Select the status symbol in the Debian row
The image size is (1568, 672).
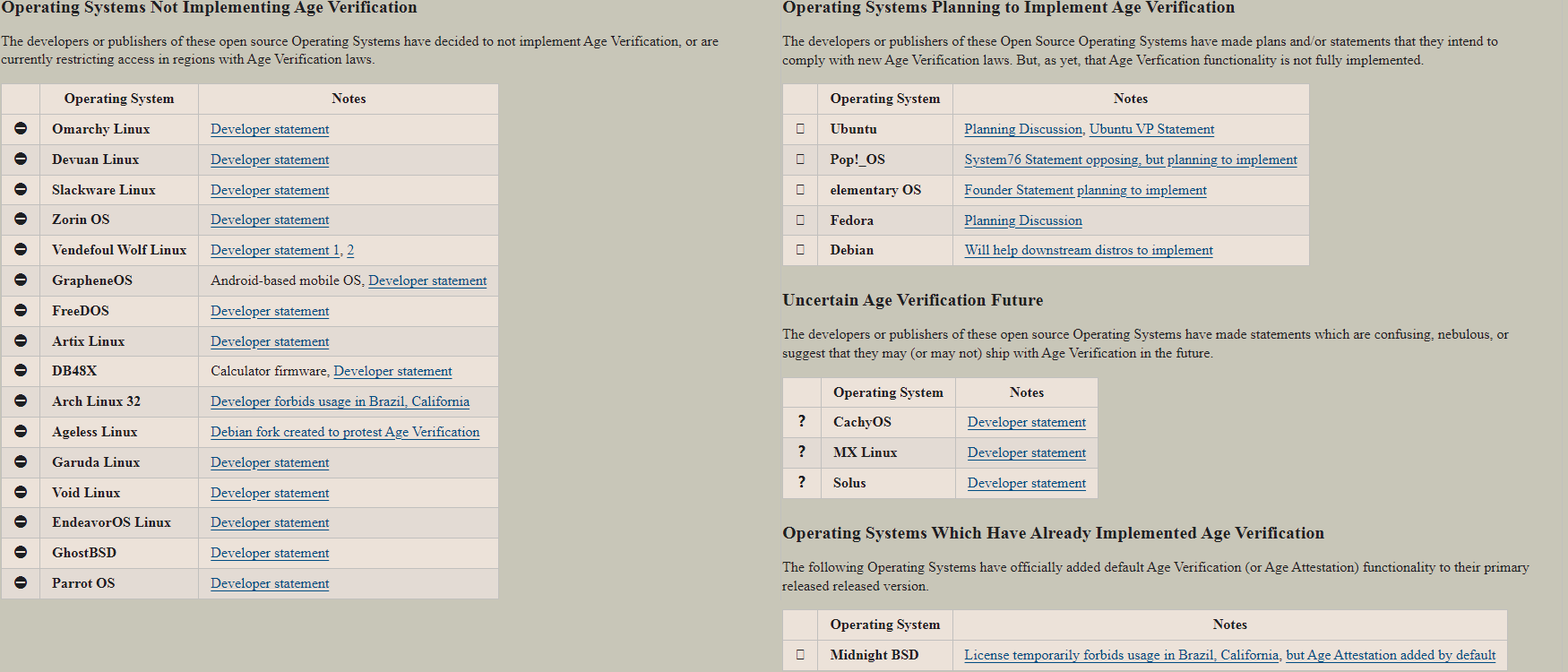(x=801, y=250)
